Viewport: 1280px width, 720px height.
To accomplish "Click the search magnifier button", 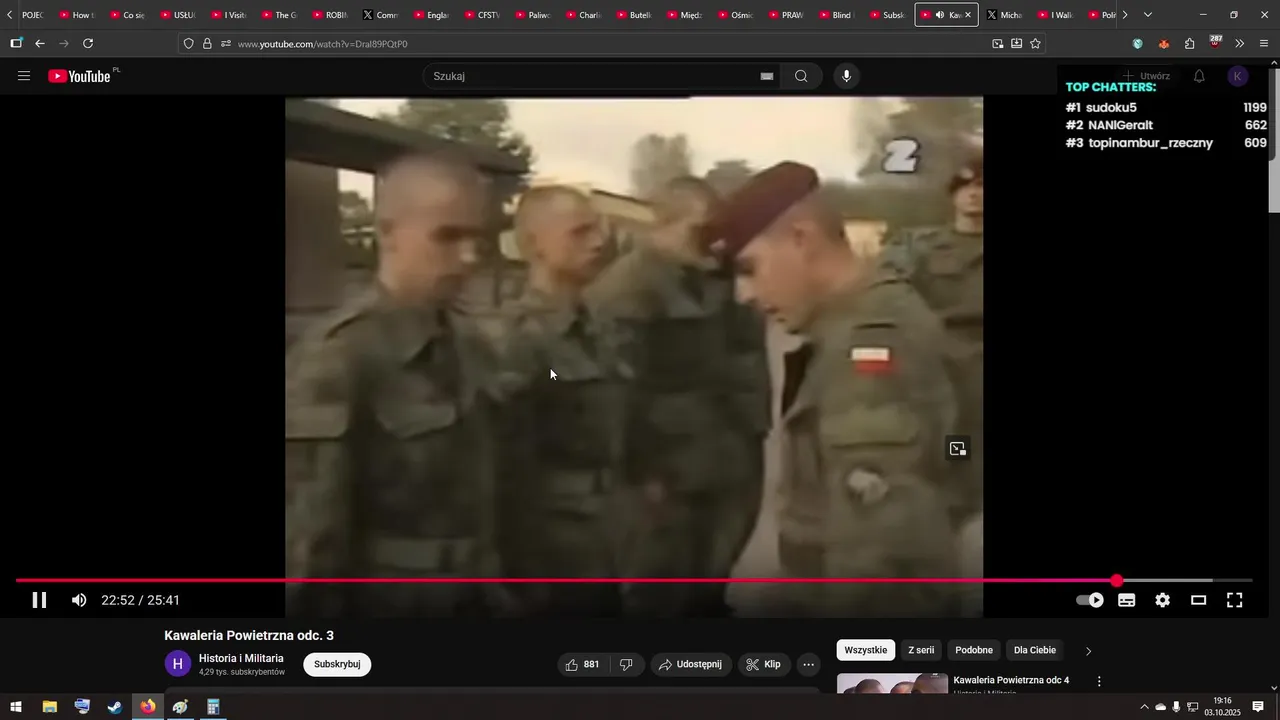I will [801, 76].
